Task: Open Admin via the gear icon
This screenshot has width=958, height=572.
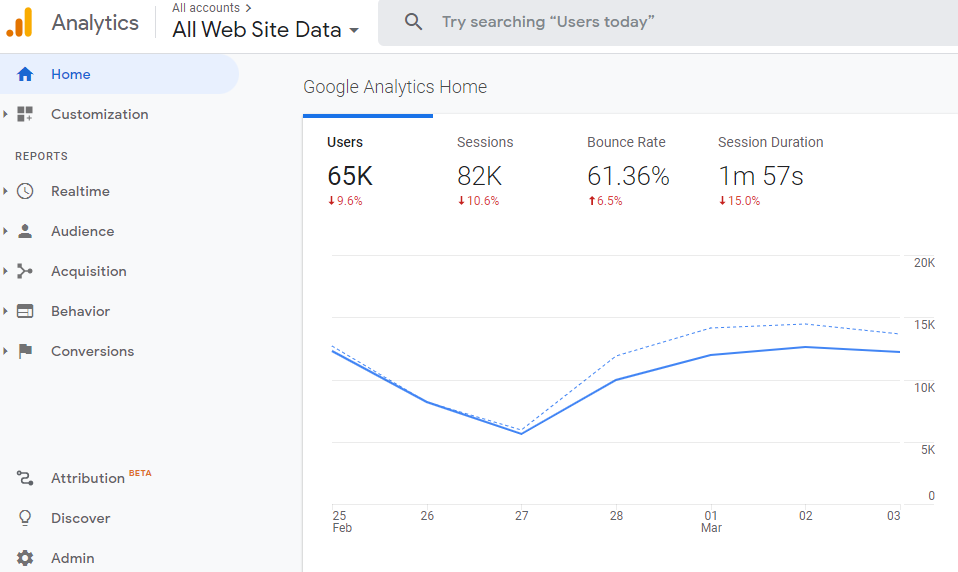Action: pyautogui.click(x=25, y=558)
